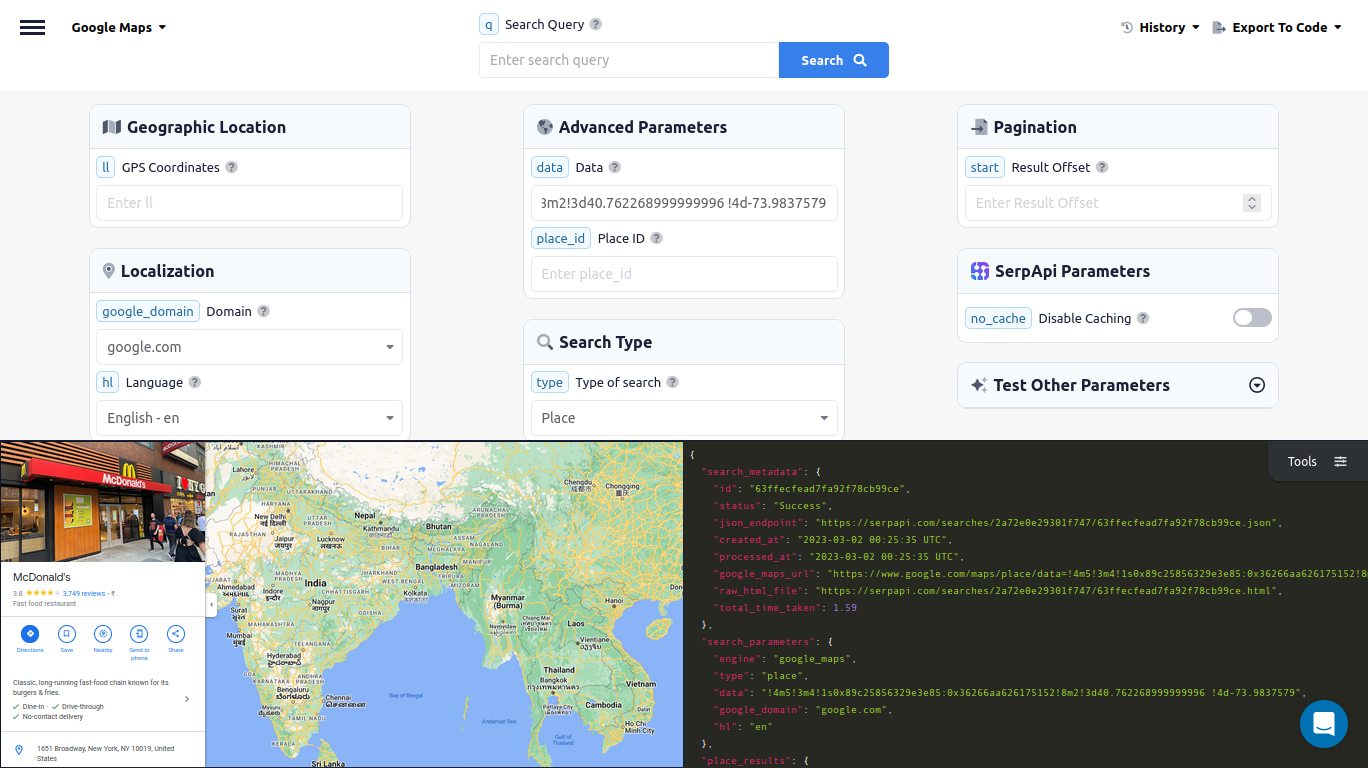The width and height of the screenshot is (1368, 768).
Task: Click the Pagination header icon
Action: click(x=979, y=127)
